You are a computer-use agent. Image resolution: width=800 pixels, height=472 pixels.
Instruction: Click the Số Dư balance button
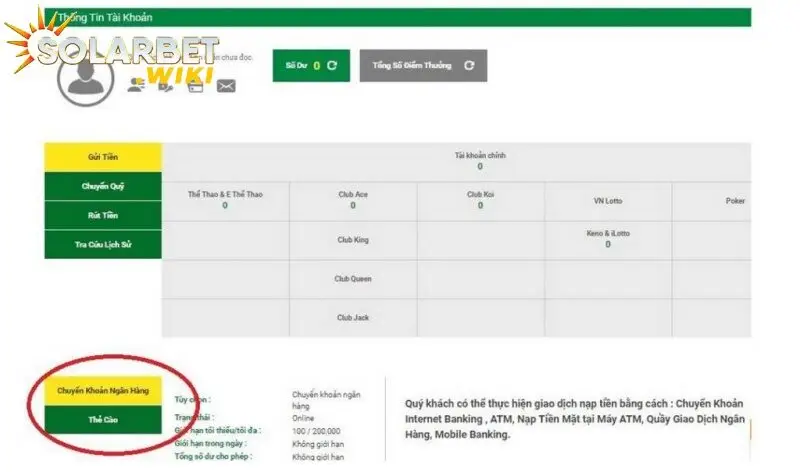(311, 65)
